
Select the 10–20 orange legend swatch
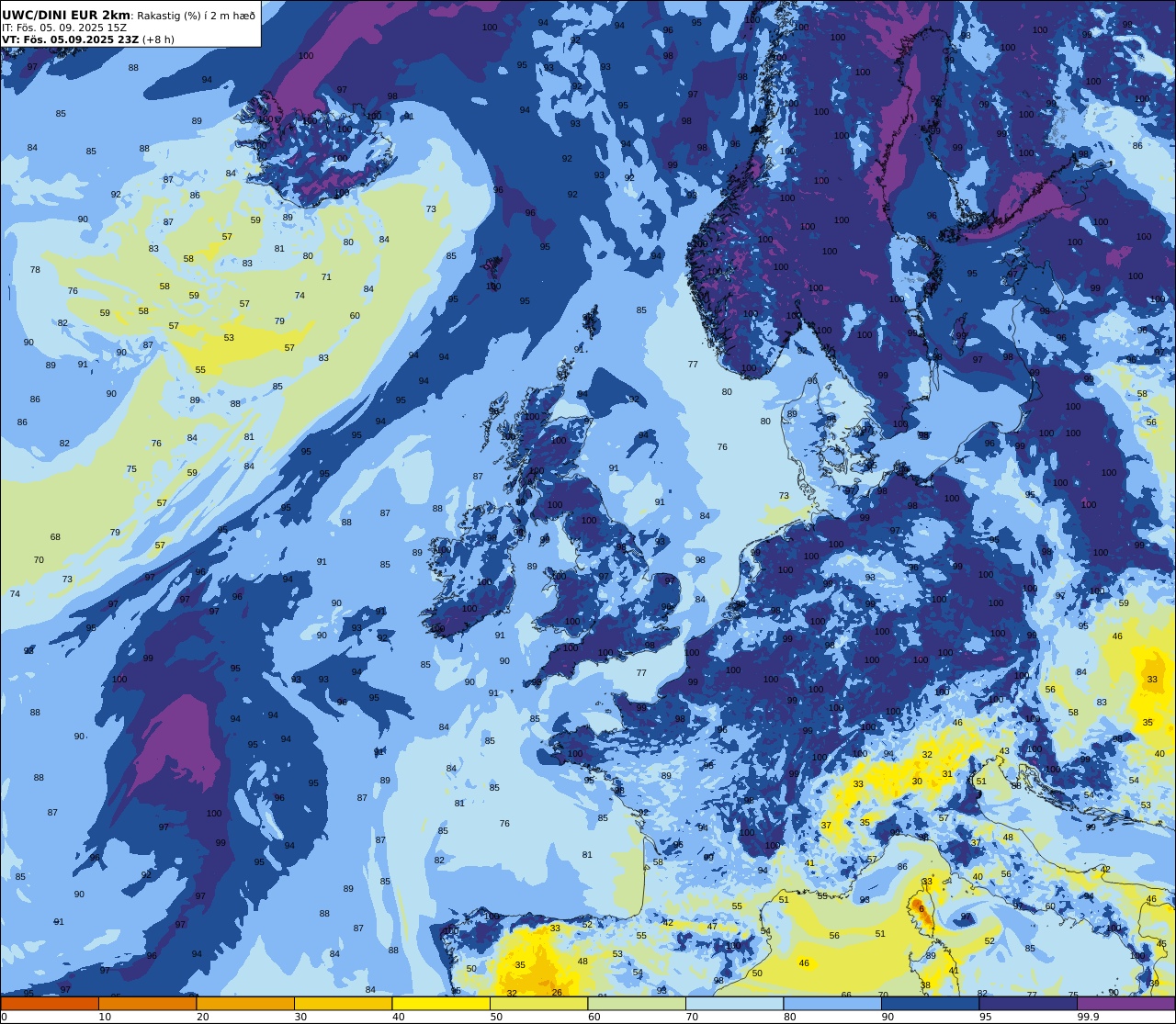[147, 1003]
